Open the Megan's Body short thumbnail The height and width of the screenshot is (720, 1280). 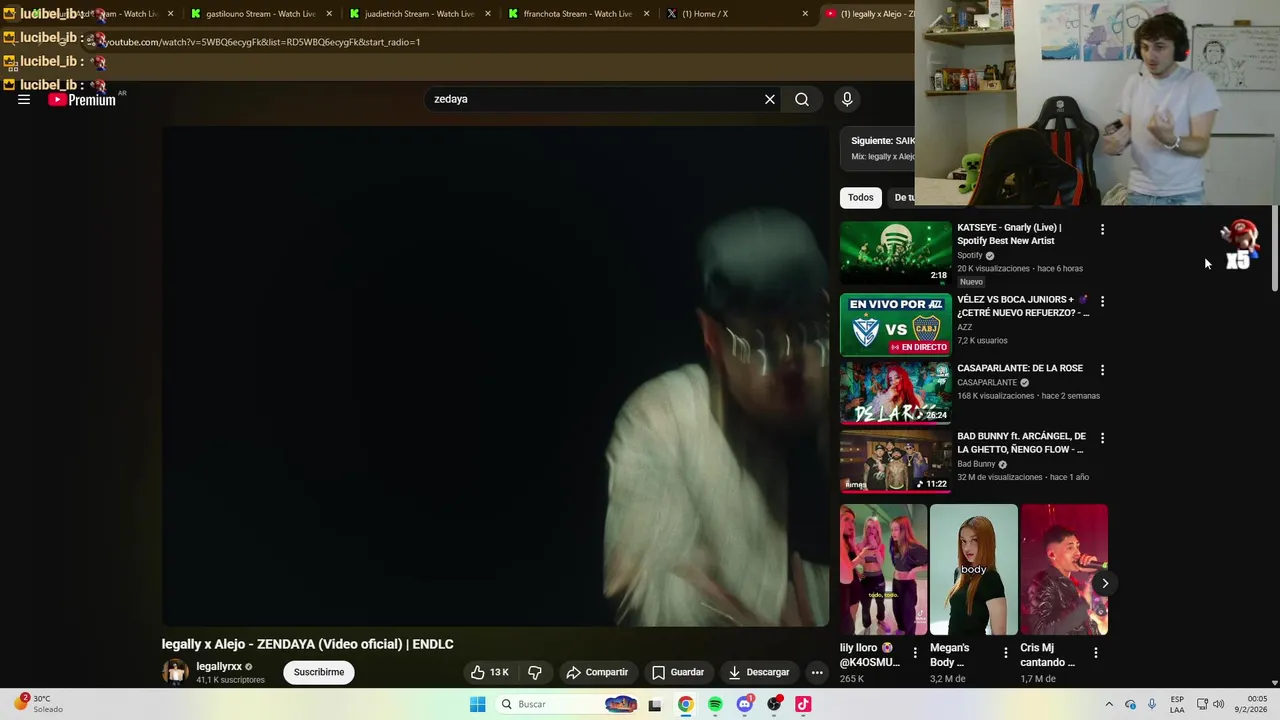pyautogui.click(x=974, y=569)
